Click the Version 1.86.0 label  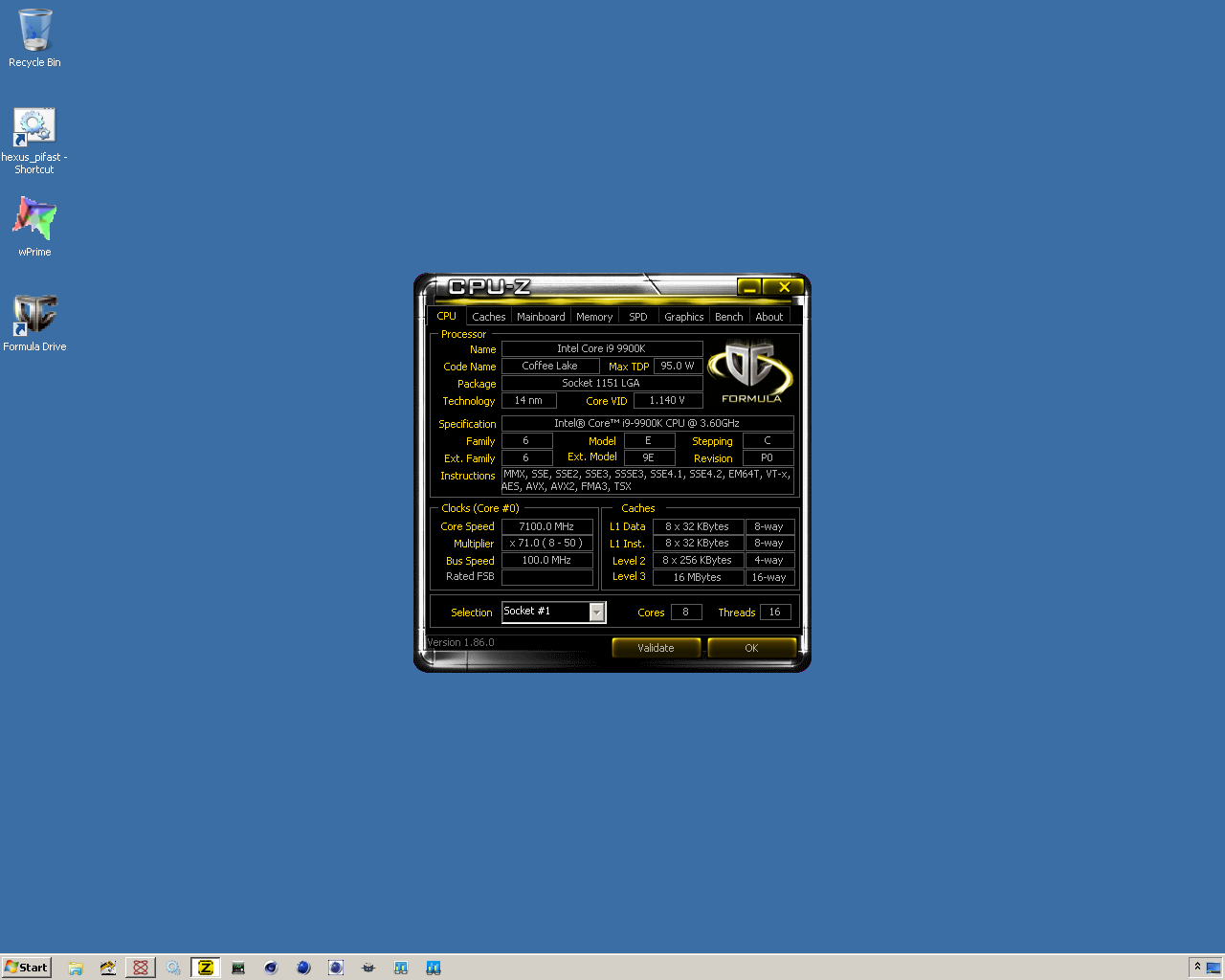[460, 642]
